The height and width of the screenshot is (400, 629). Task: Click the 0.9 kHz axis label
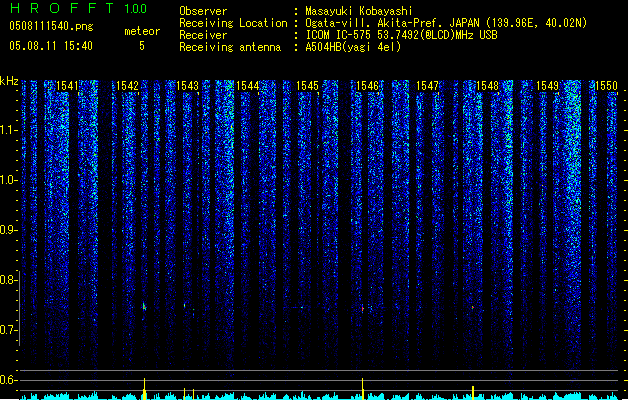(x=8, y=230)
